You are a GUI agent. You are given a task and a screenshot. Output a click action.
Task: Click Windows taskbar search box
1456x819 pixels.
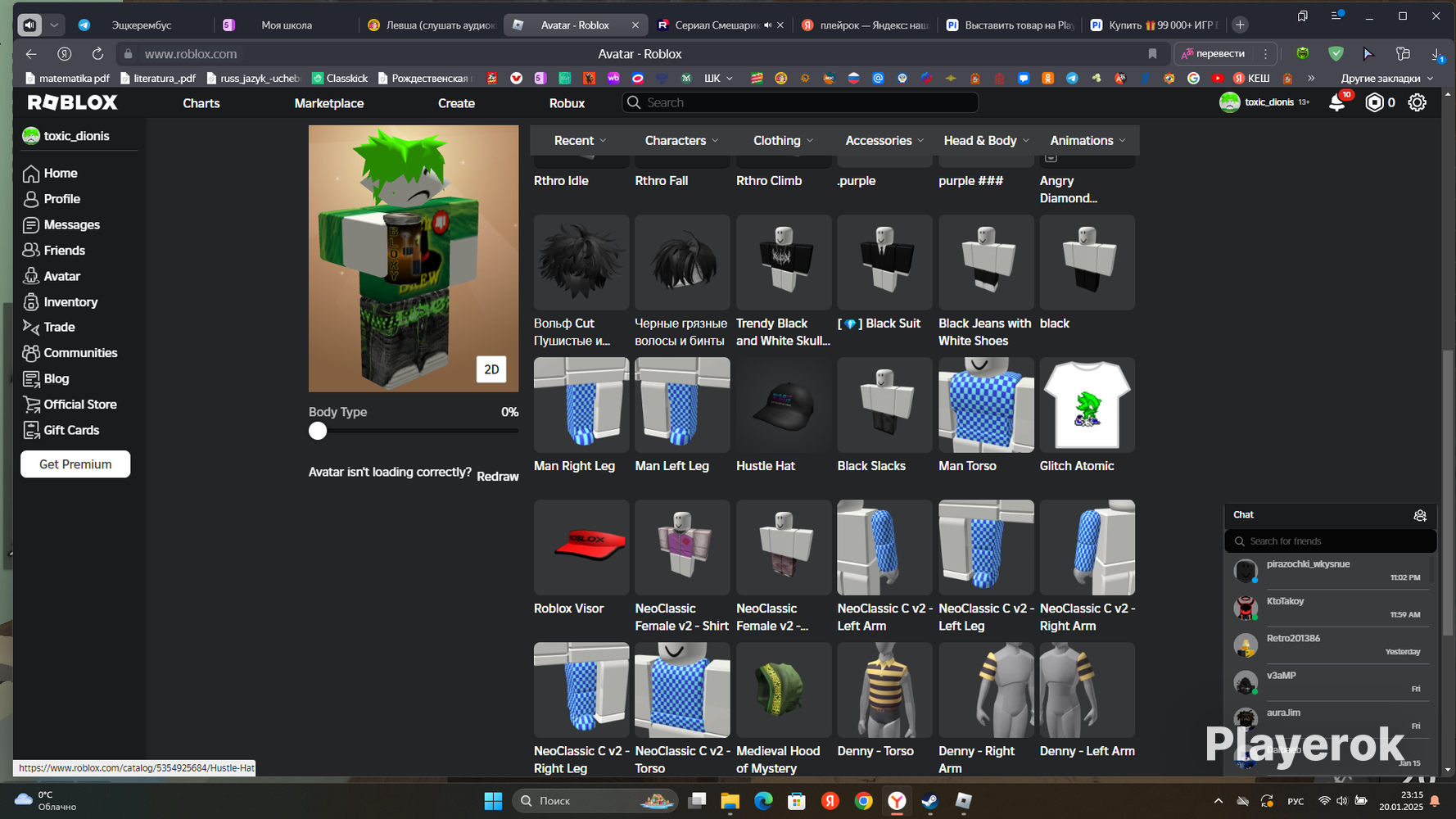pyautogui.click(x=595, y=801)
